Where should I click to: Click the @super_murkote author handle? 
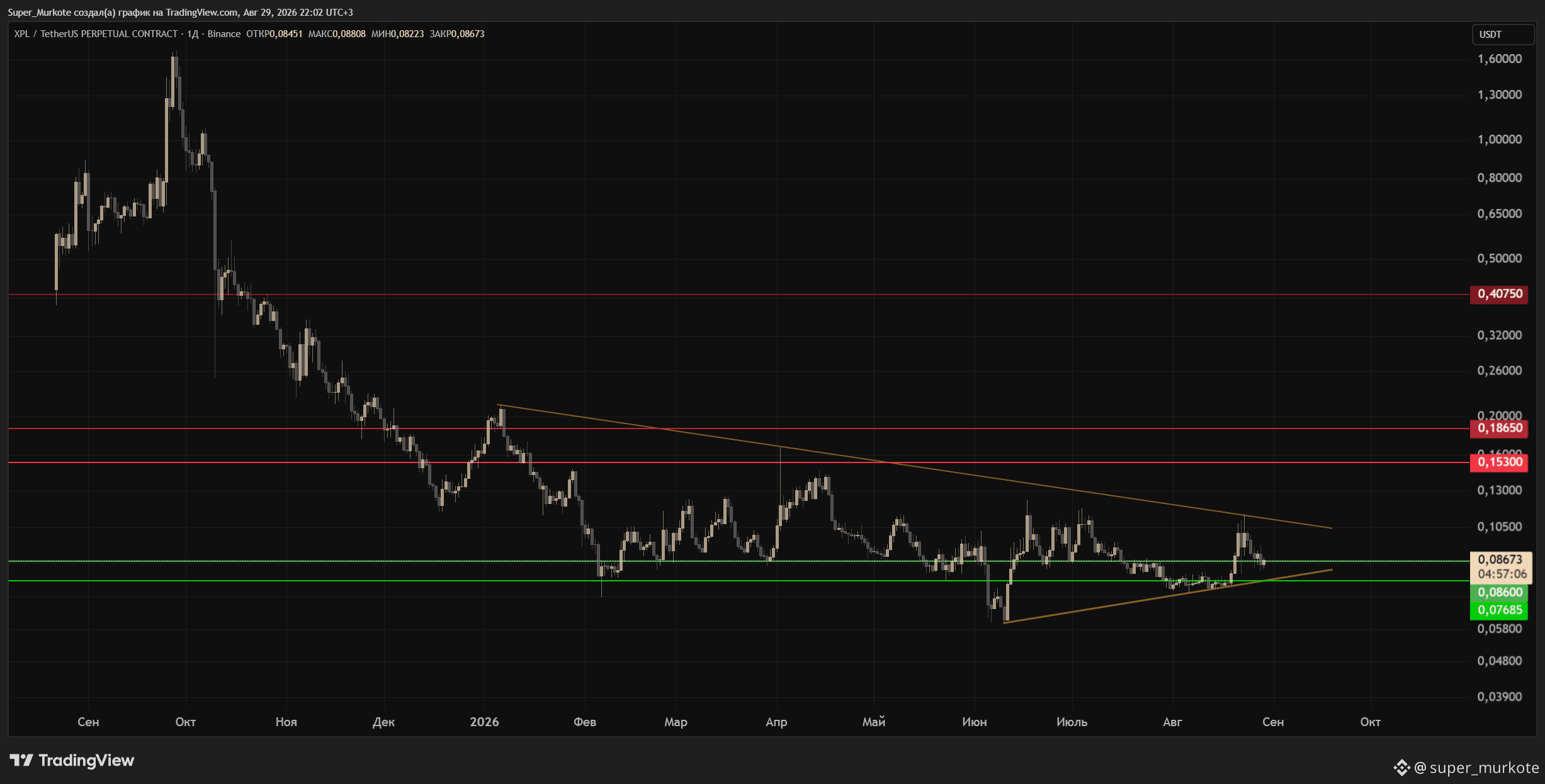1476,768
